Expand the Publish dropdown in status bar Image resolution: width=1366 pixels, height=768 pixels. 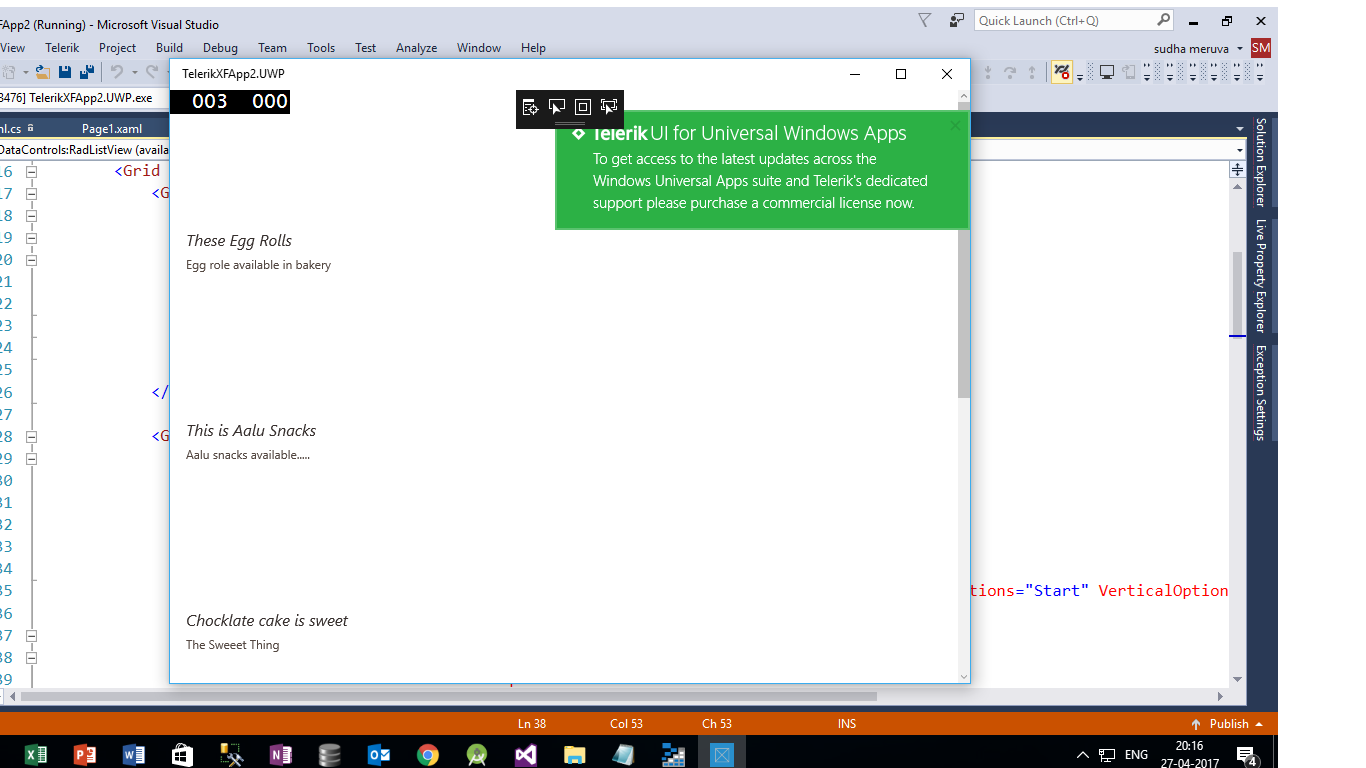point(1259,724)
